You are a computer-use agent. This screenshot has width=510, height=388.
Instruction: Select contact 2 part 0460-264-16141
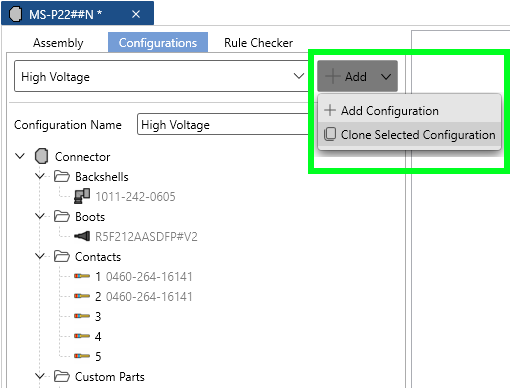(149, 297)
